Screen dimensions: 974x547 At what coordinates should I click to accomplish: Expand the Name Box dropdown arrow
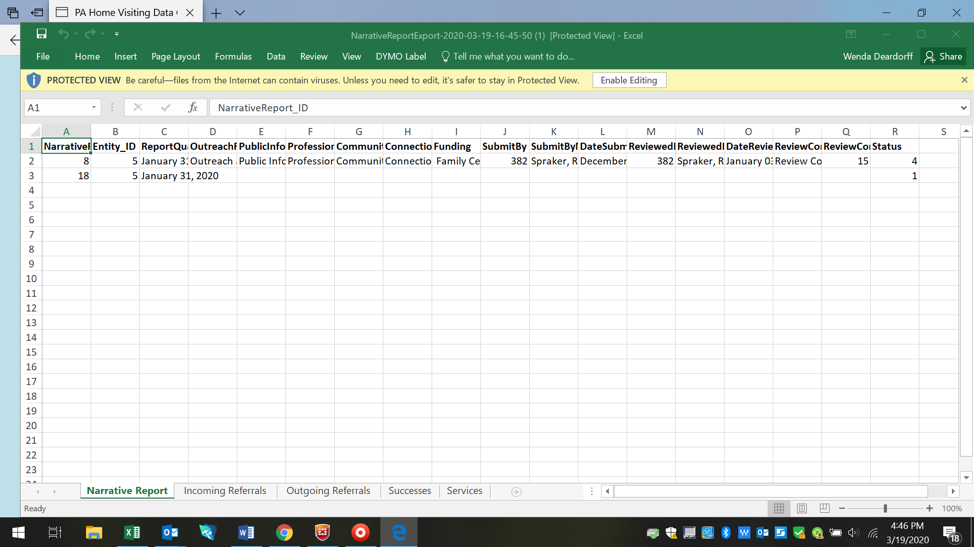coord(94,107)
